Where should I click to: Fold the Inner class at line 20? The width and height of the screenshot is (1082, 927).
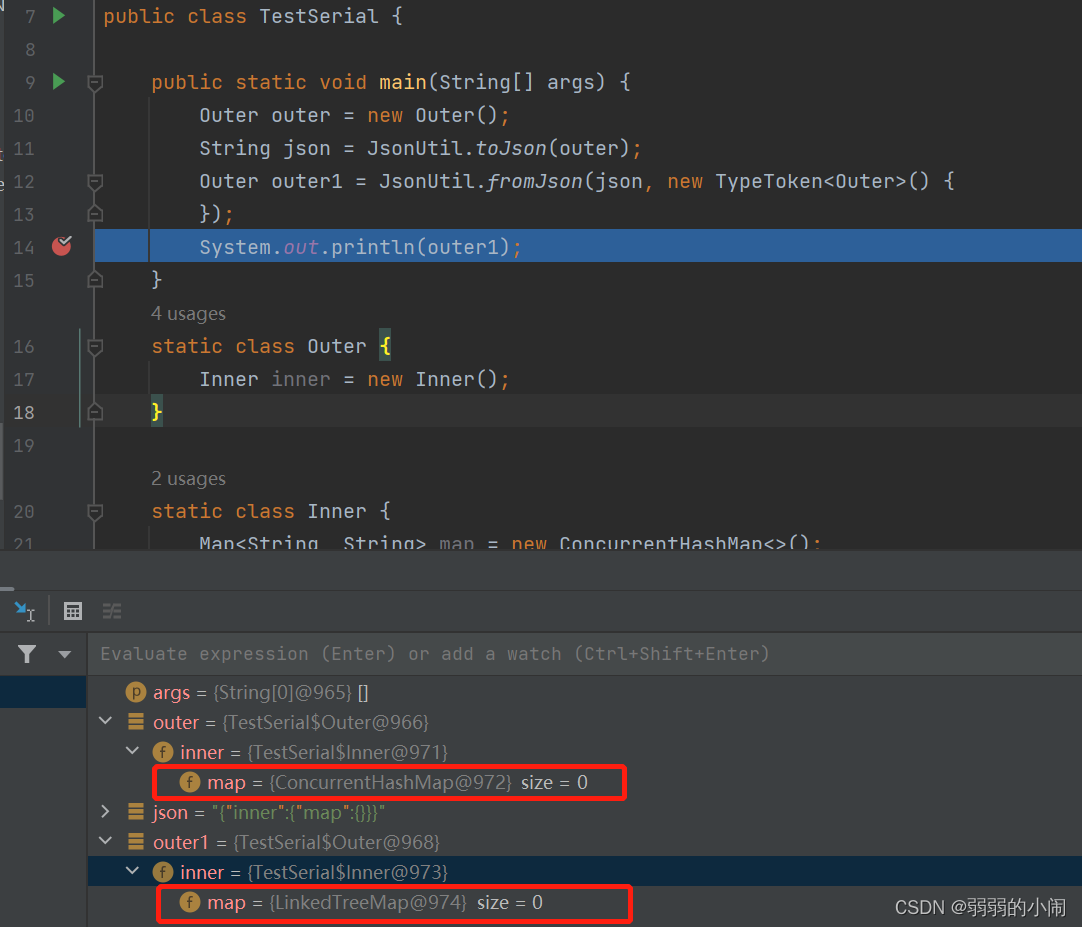[x=95, y=511]
